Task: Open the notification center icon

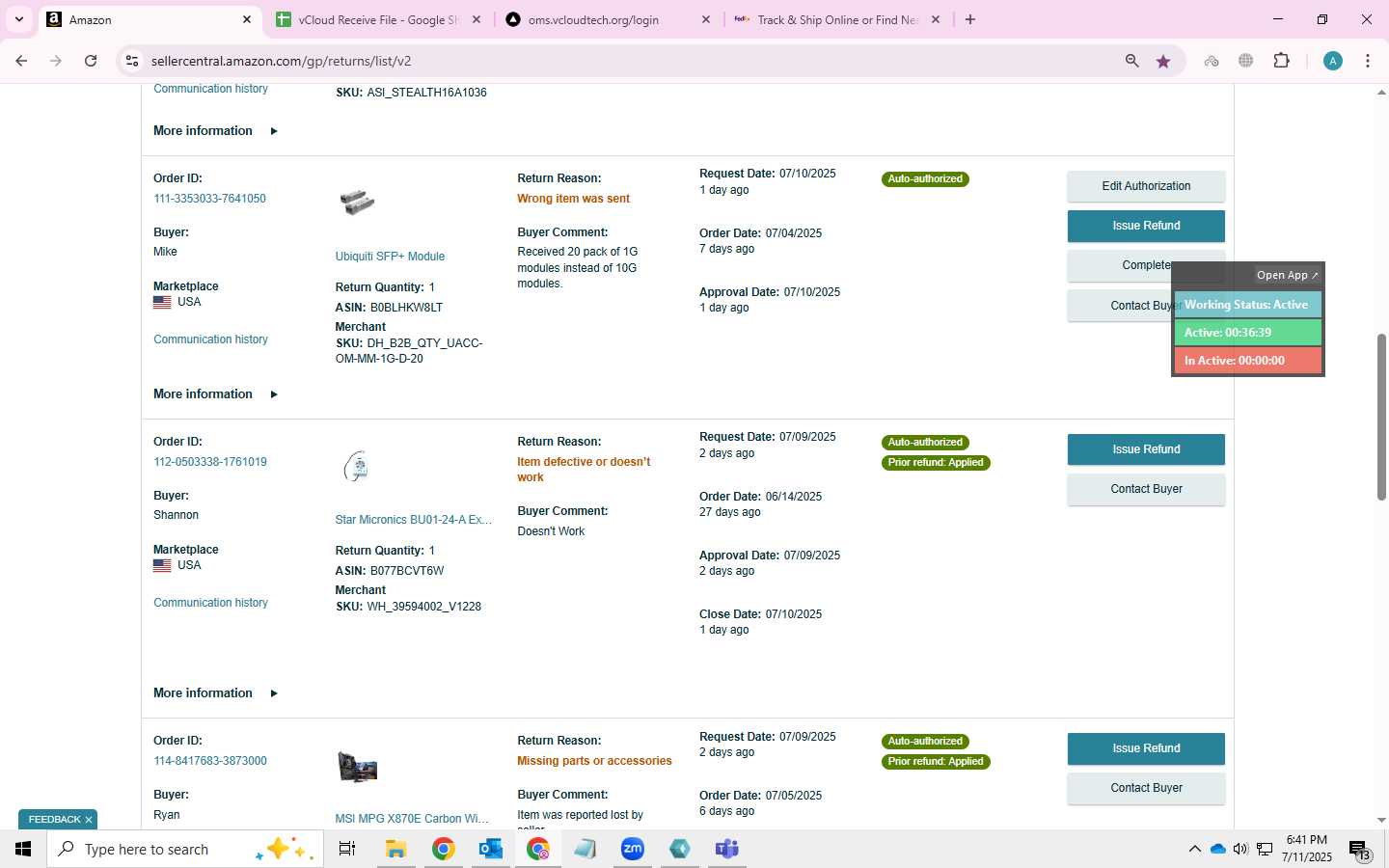Action: click(1360, 851)
